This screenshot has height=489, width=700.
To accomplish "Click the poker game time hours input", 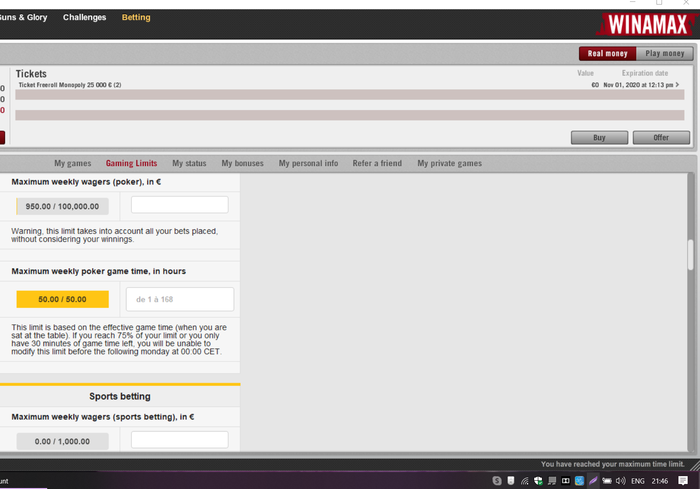I will pyautogui.click(x=180, y=299).
